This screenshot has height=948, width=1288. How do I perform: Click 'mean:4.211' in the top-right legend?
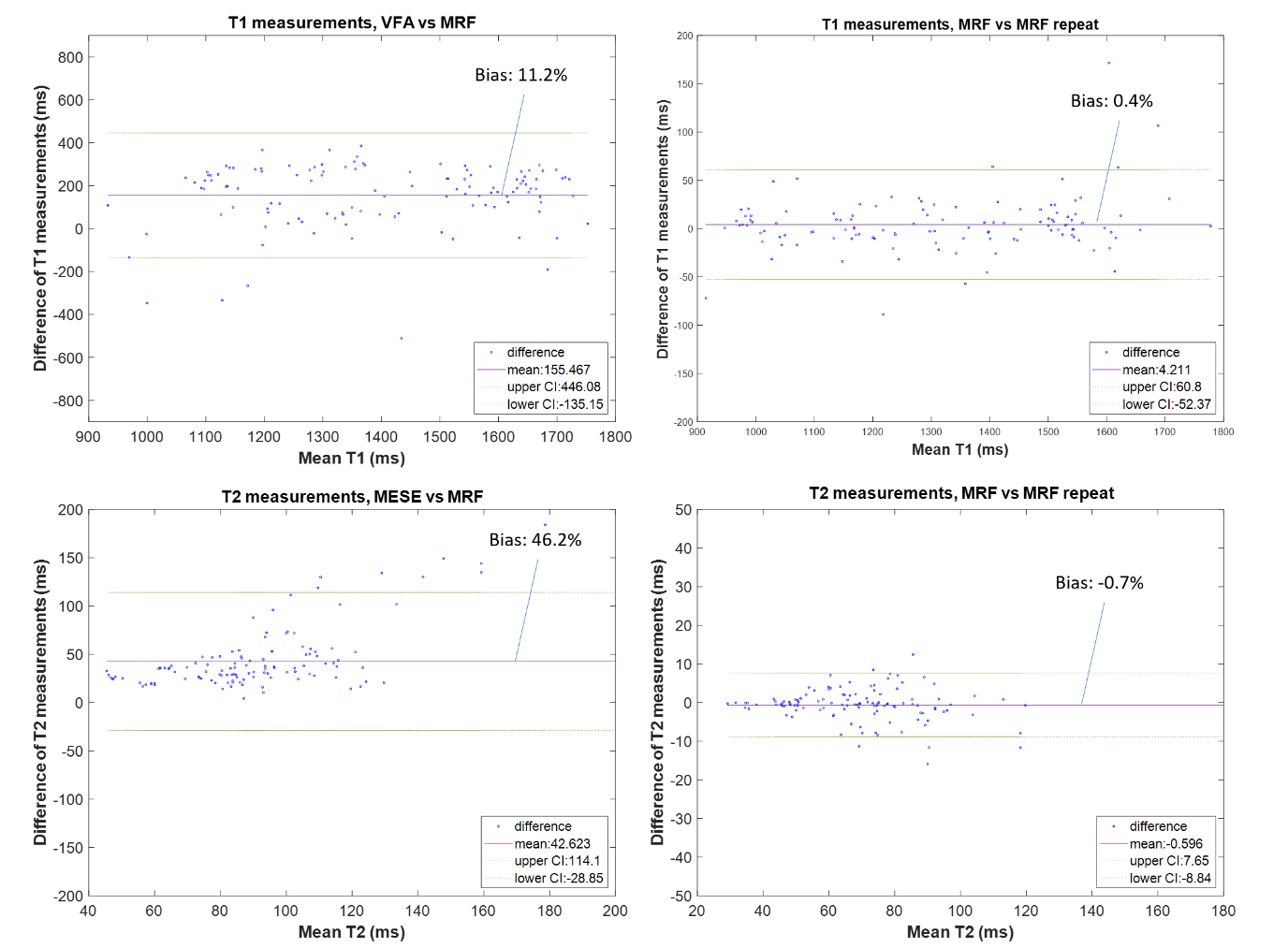(x=1156, y=370)
